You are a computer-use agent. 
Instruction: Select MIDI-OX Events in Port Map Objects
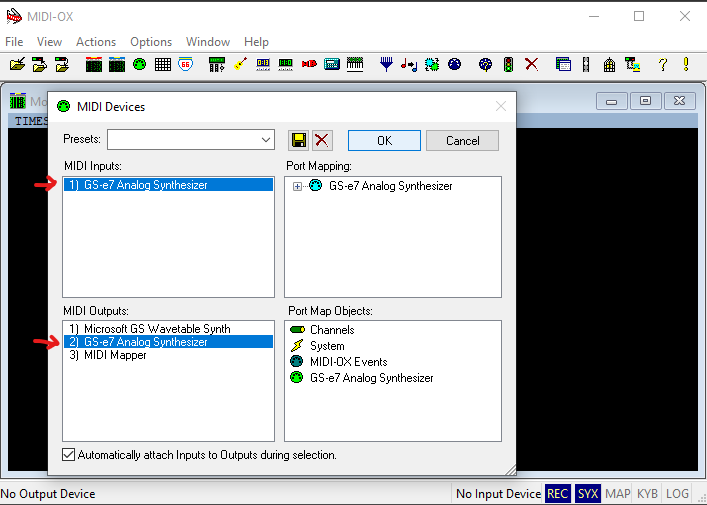coord(339,362)
